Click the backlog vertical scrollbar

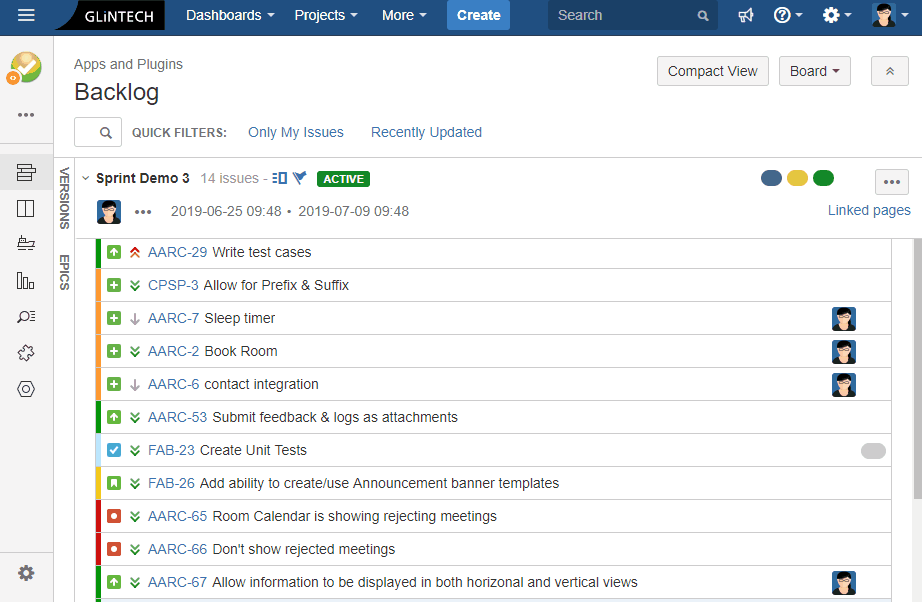click(x=917, y=369)
